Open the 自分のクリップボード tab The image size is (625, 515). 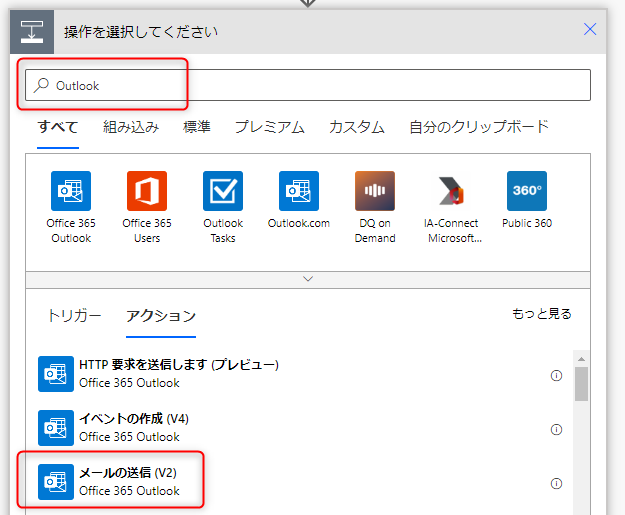(478, 127)
